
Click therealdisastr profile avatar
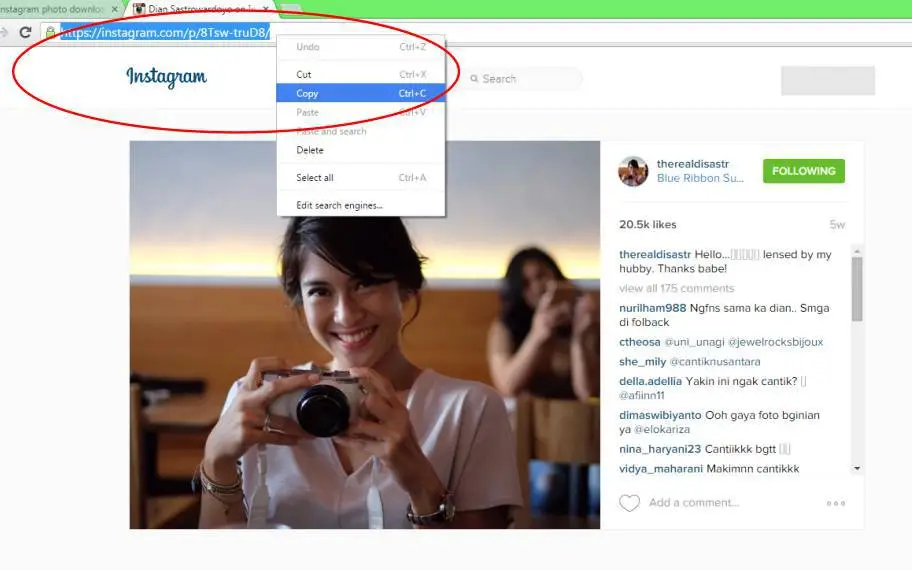pyautogui.click(x=633, y=171)
